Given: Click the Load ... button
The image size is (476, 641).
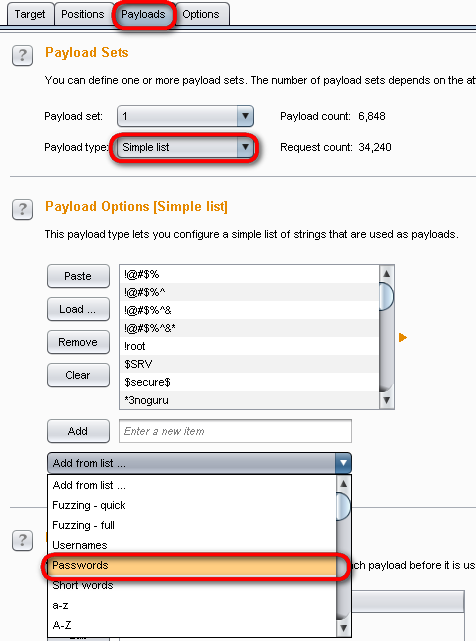Looking at the screenshot, I should pos(78,309).
